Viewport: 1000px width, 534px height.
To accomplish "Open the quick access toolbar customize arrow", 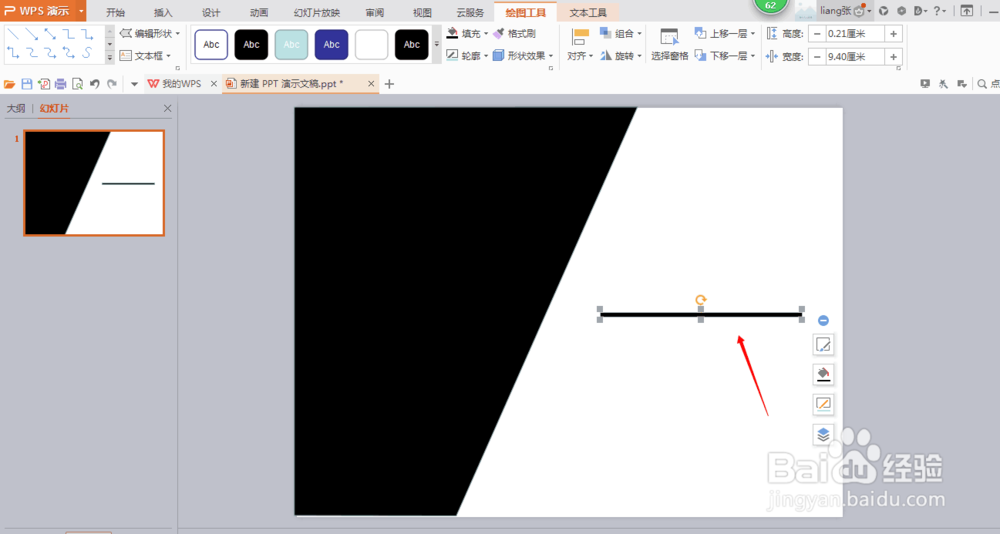I will click(x=134, y=84).
